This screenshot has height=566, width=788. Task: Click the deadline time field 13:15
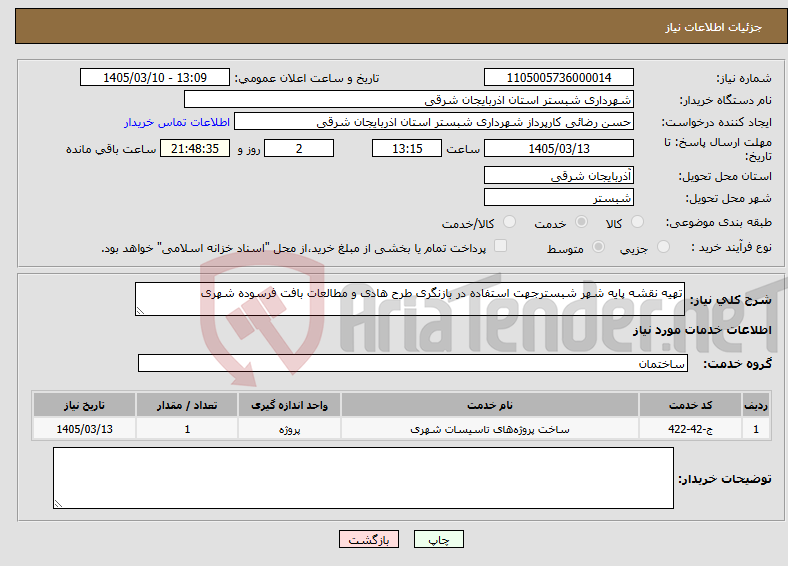pyautogui.click(x=407, y=148)
